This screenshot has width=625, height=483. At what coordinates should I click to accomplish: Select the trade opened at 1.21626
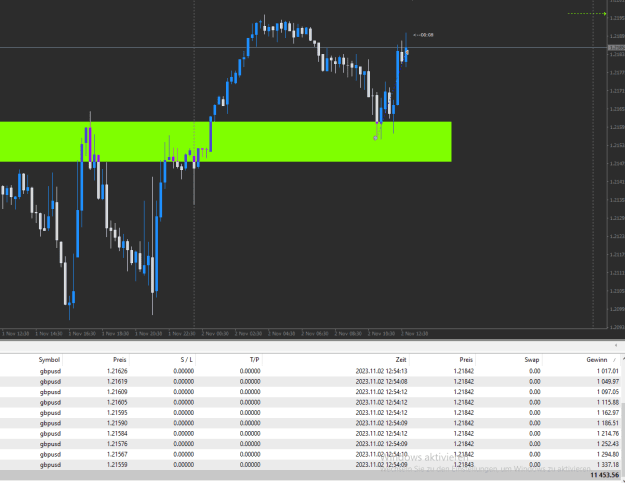311,371
